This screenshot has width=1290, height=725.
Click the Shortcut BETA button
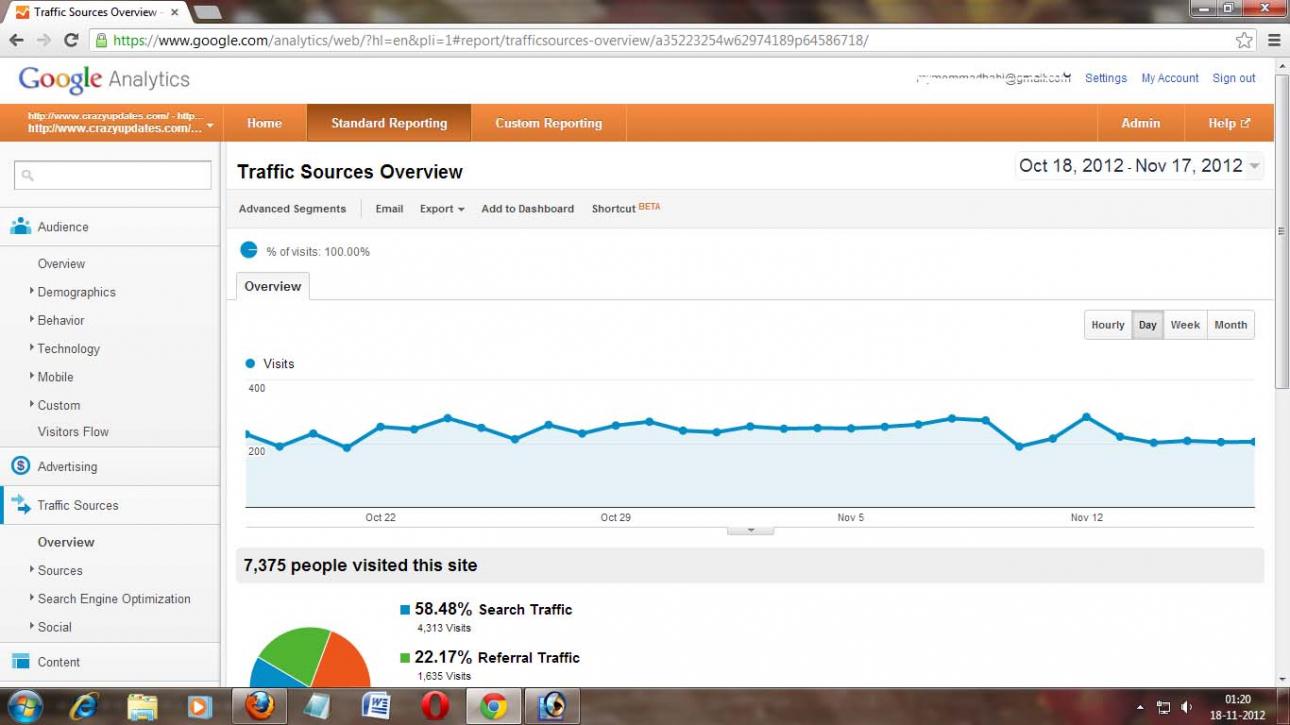click(x=626, y=208)
